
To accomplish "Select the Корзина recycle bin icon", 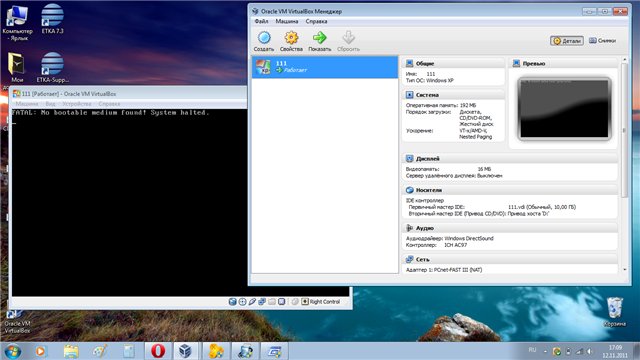I will point(614,312).
